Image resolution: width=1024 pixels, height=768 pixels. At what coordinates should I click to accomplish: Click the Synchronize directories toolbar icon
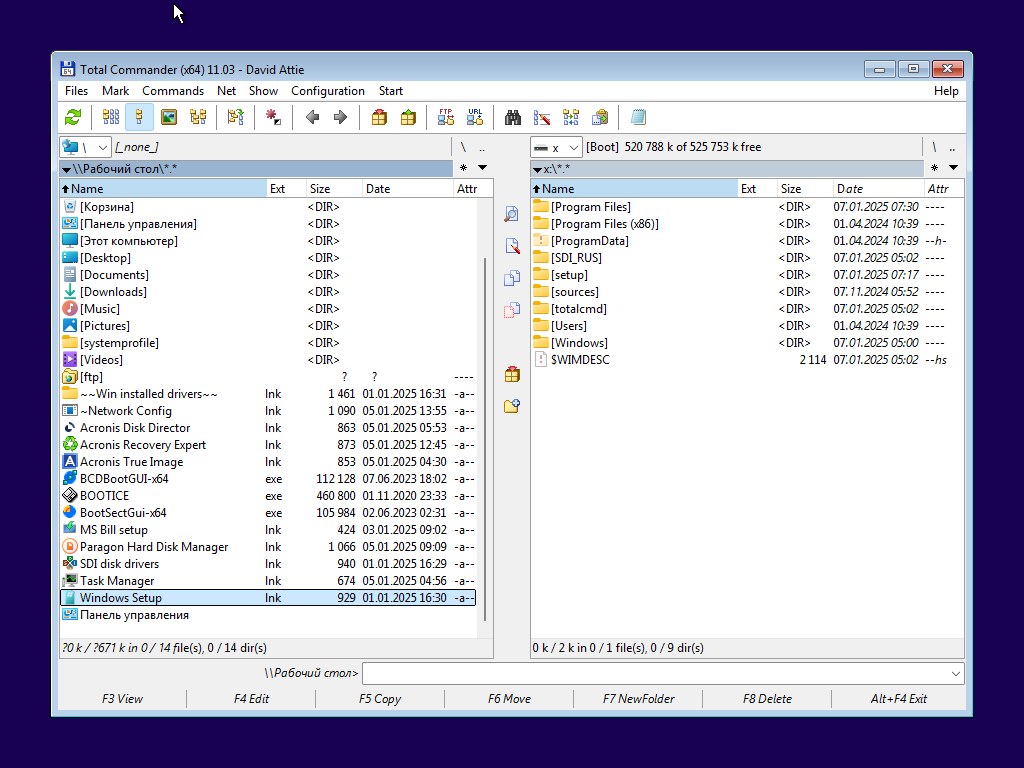571,118
